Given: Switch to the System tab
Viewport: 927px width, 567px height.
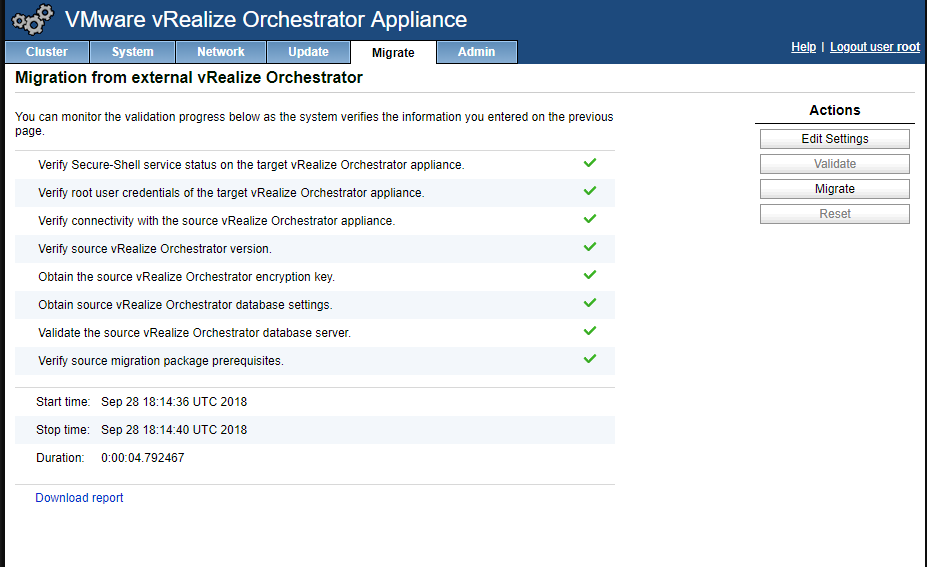Looking at the screenshot, I should 132,52.
